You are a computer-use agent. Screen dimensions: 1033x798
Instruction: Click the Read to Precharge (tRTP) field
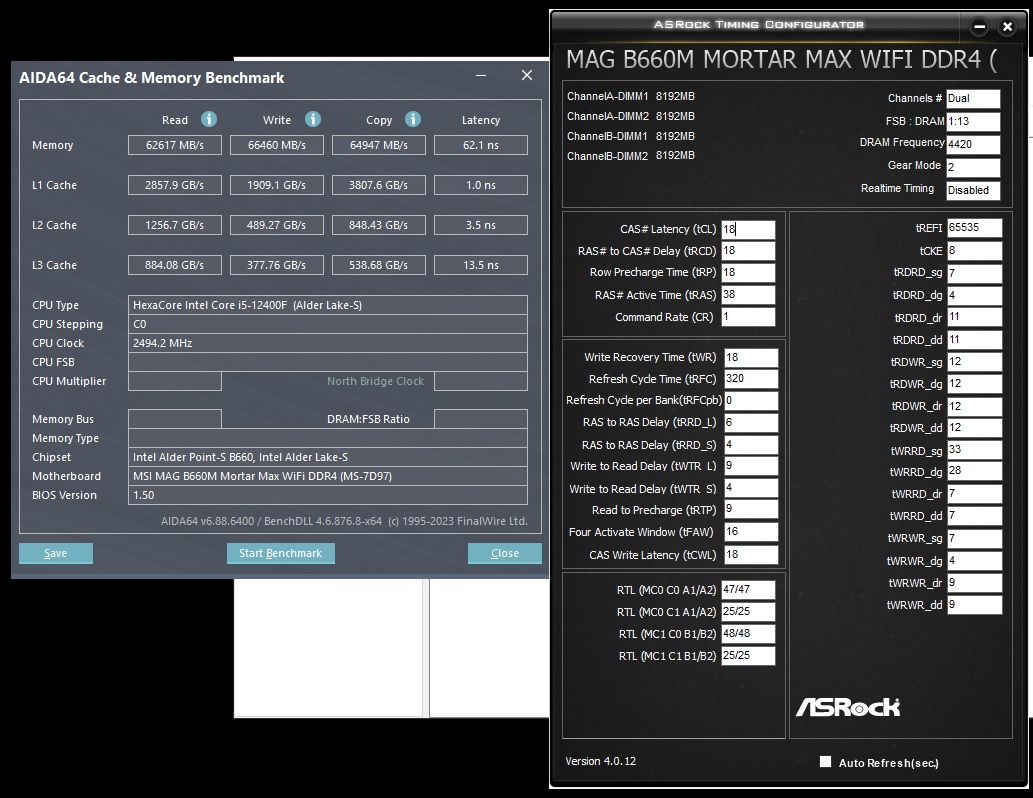tap(751, 509)
